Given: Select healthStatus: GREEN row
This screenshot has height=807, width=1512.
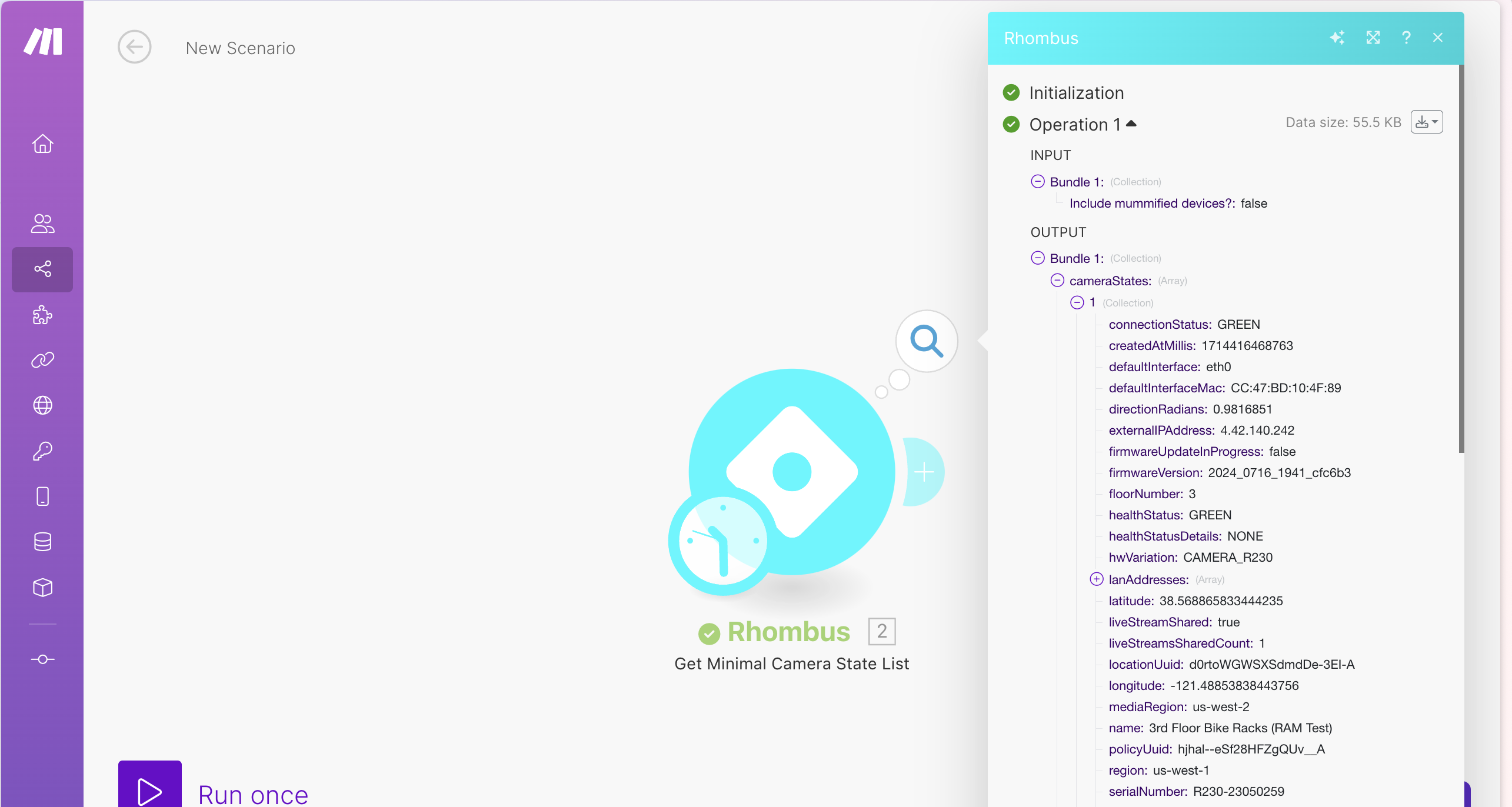Looking at the screenshot, I should (1170, 515).
